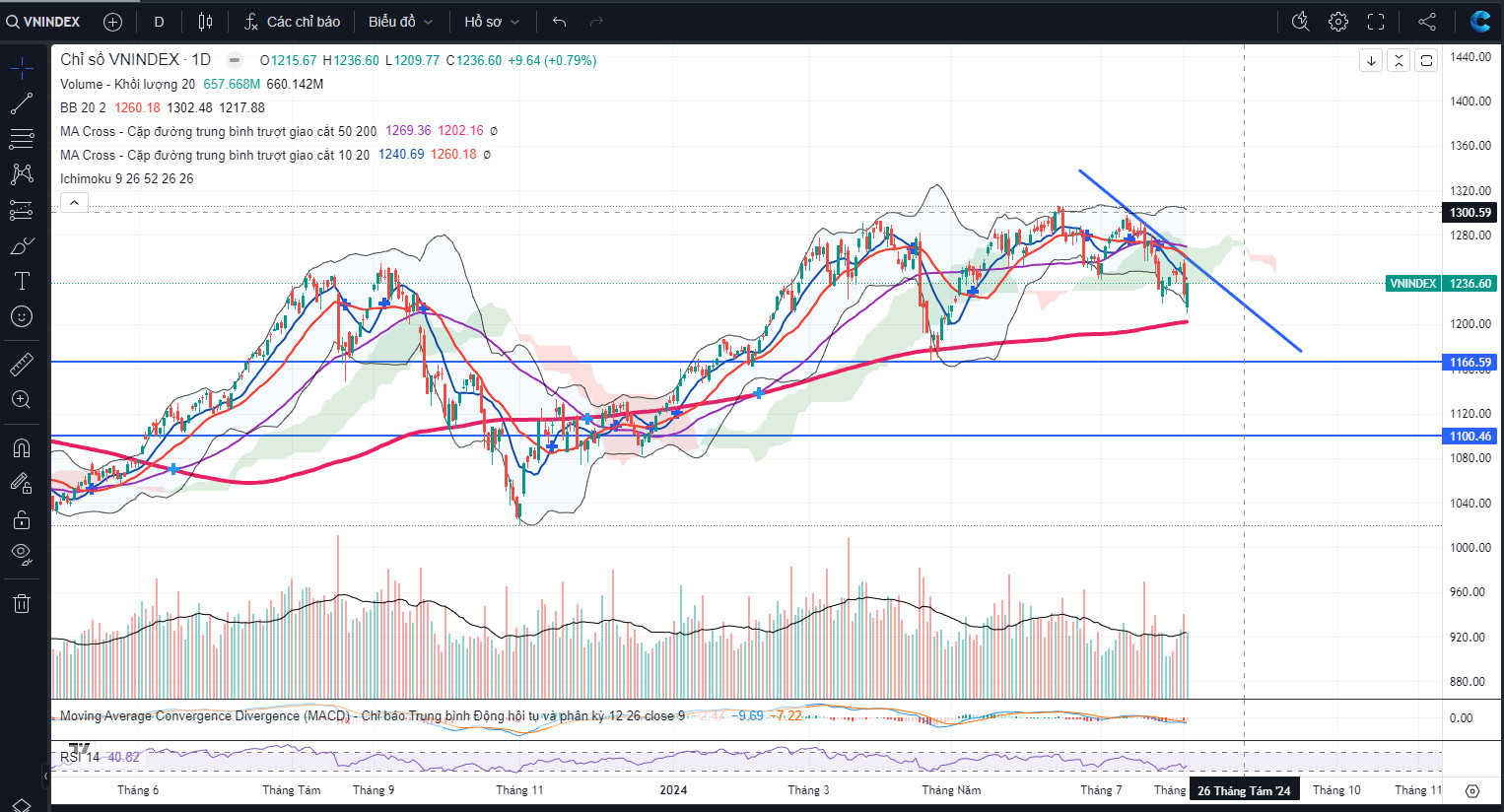Click the Chỉ số VNINDEX 1D title
This screenshot has height=812, width=1504.
[135, 60]
